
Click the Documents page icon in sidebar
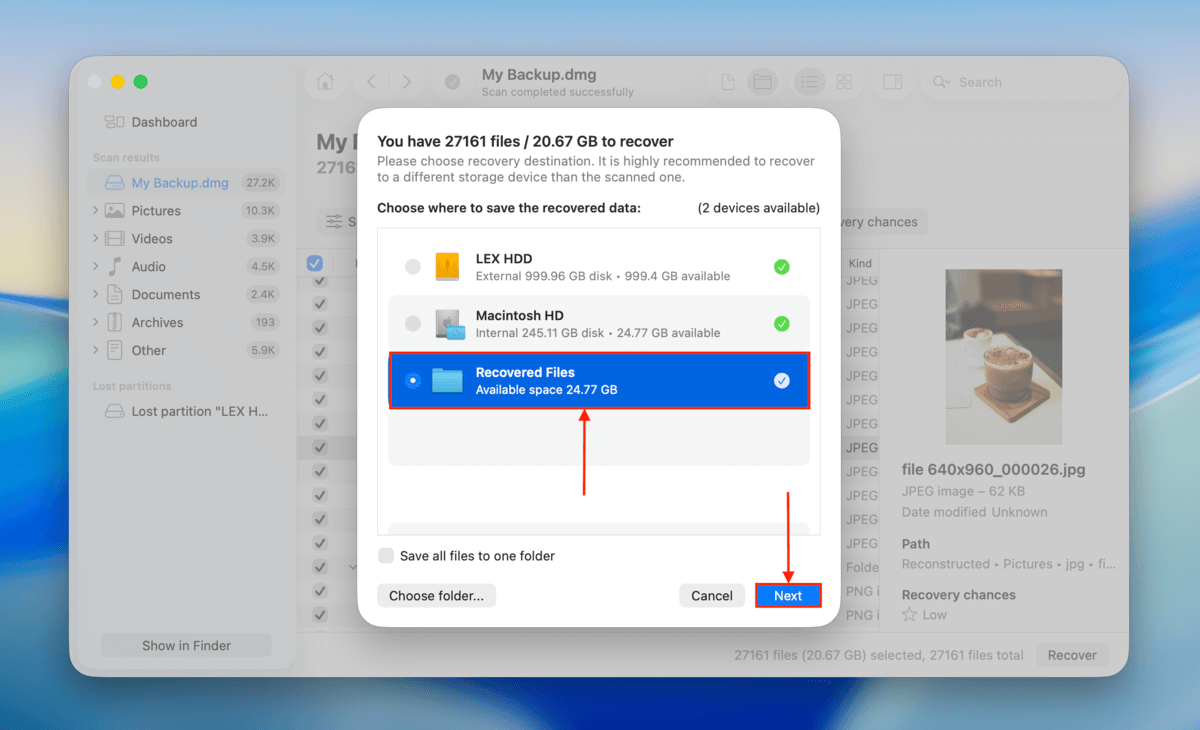click(115, 295)
